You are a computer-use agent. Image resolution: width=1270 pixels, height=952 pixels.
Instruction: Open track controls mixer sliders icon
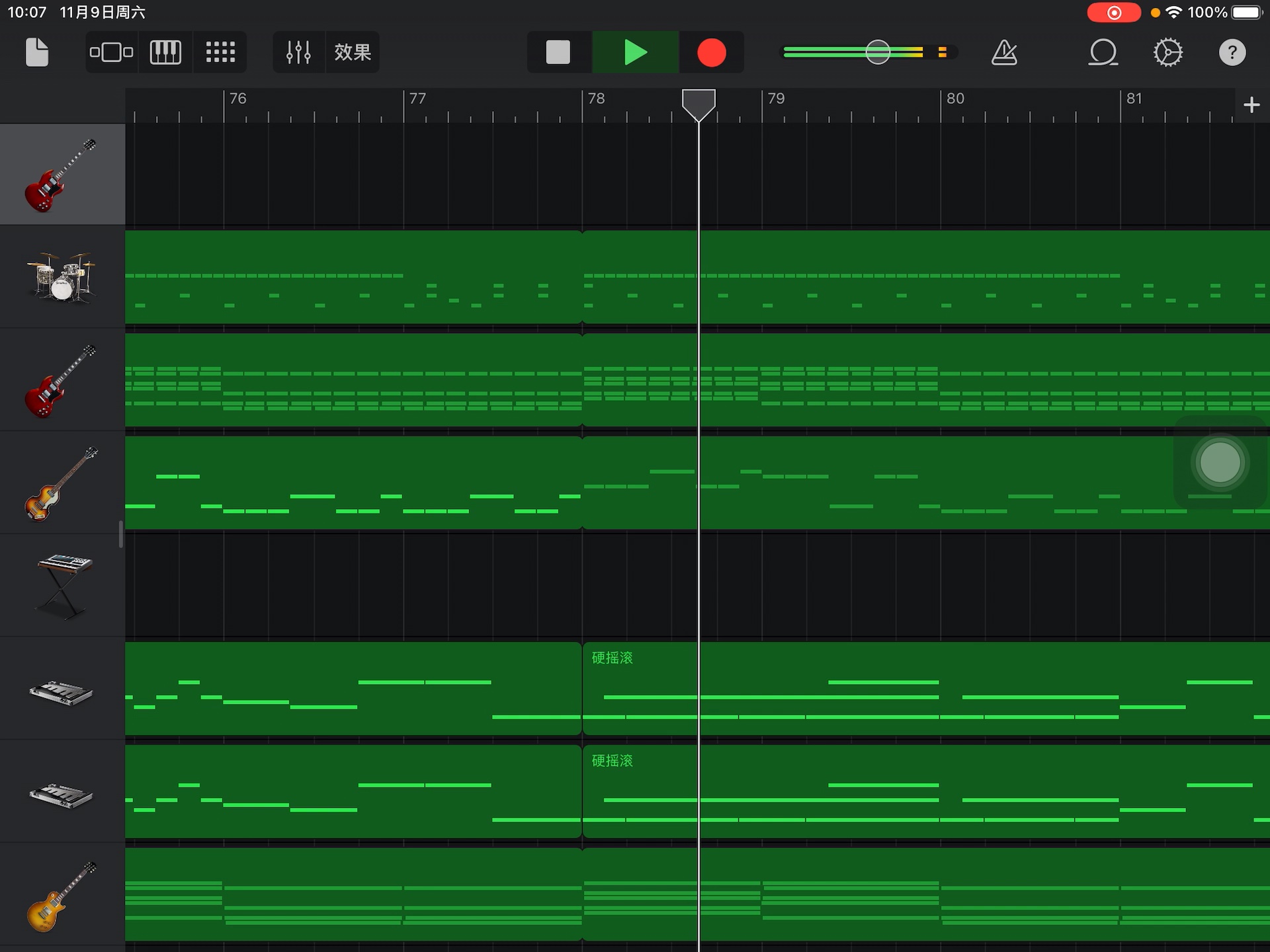tap(298, 52)
